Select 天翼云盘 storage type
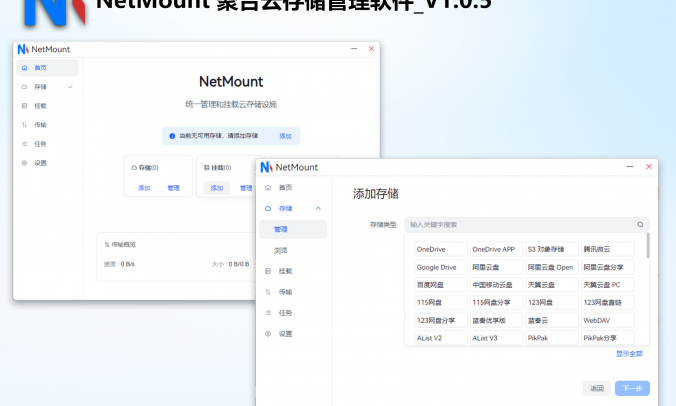This screenshot has height=406, width=676. click(x=552, y=285)
